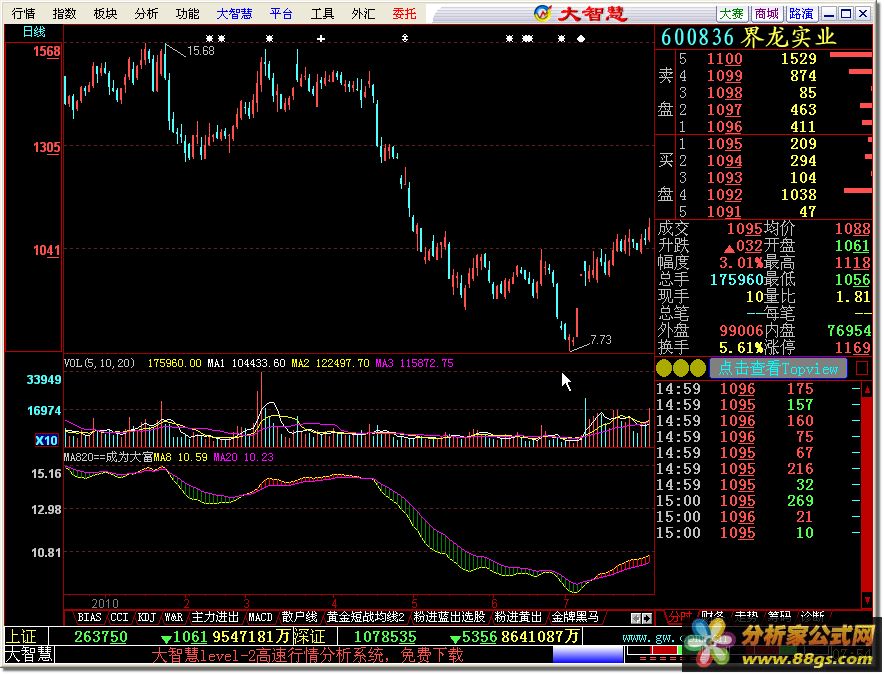Image resolution: width=884 pixels, height=674 pixels.
Task: Select the 散户线 indicator tab
Action: point(299,617)
